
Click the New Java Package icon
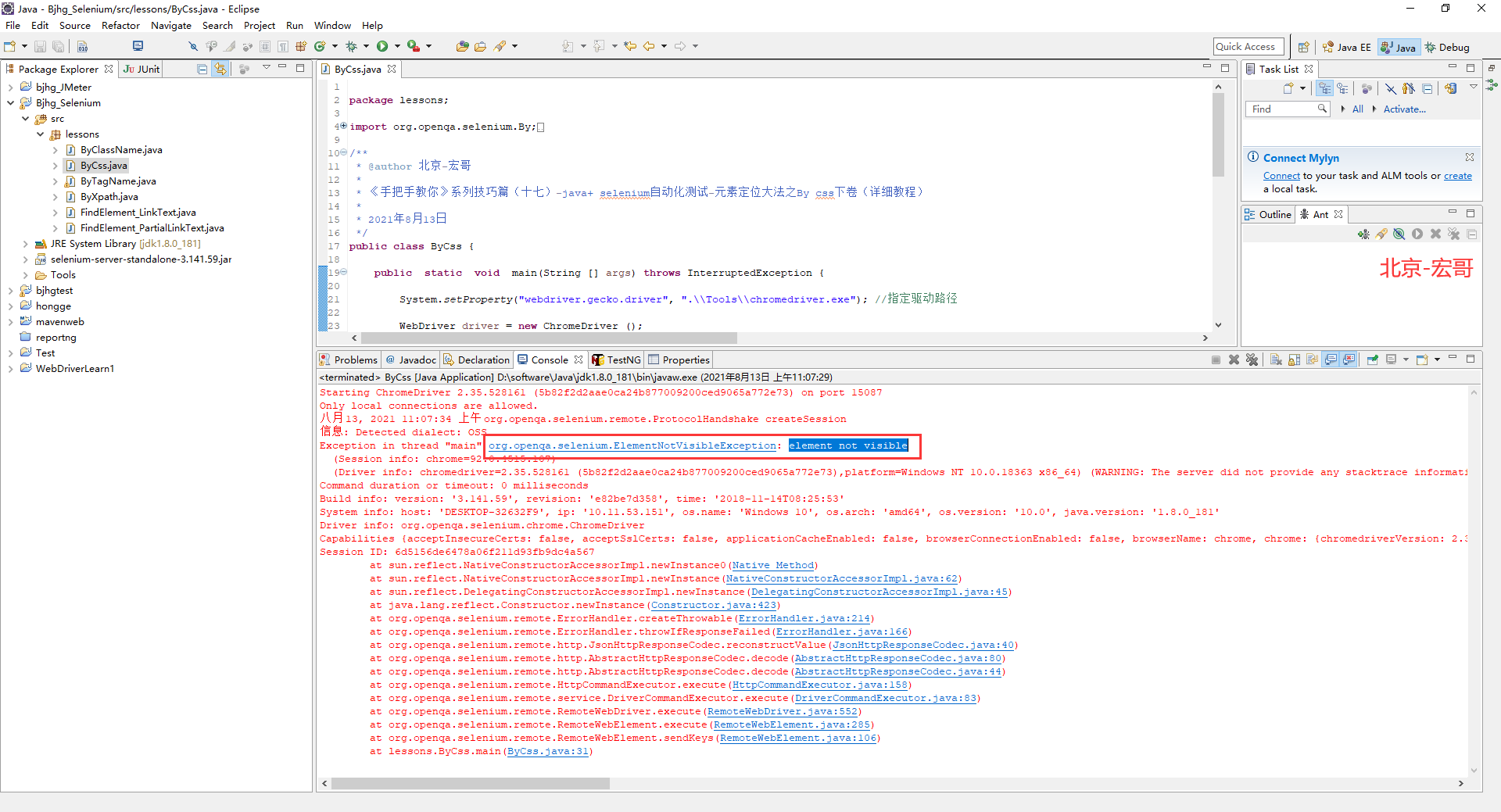301,46
